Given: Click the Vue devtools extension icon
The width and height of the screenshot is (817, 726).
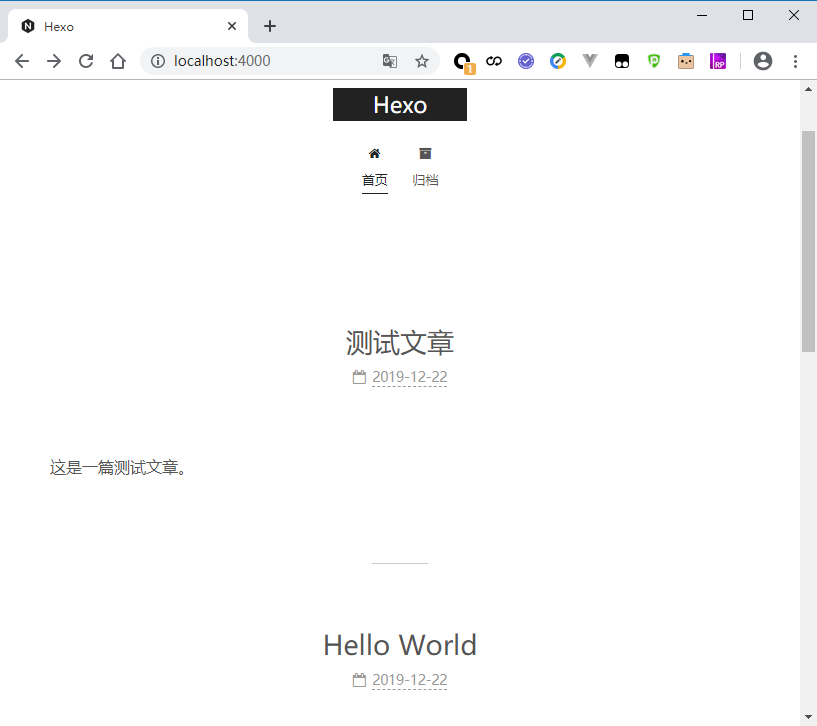Looking at the screenshot, I should [590, 61].
